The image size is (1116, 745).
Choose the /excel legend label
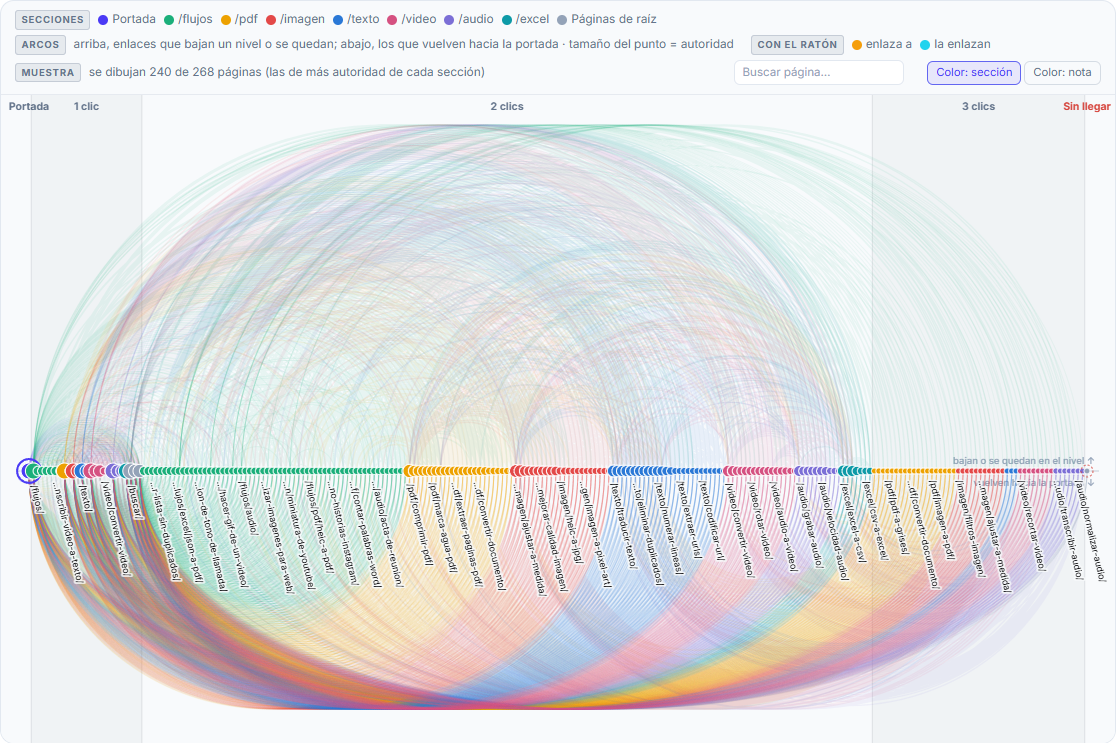point(532,19)
